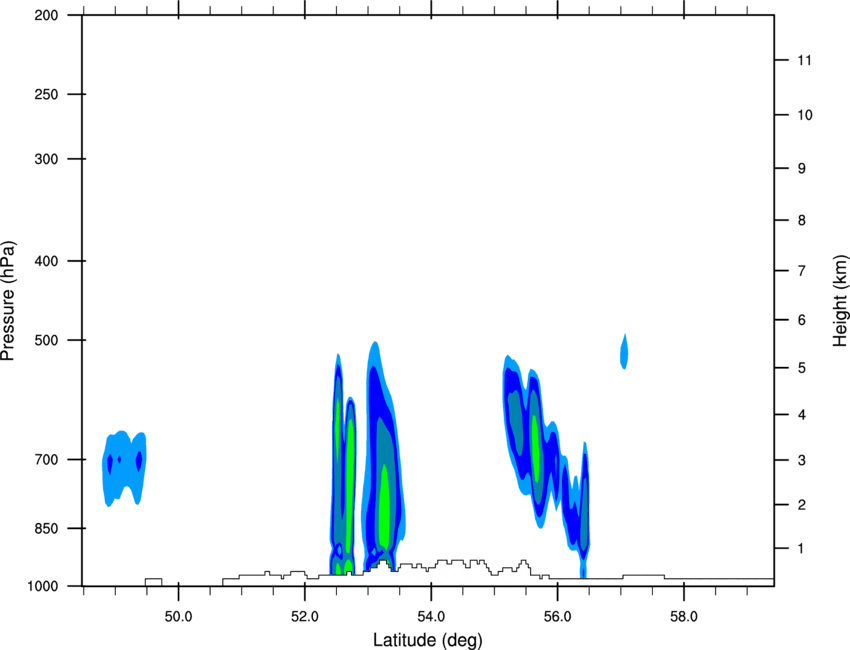The width and height of the screenshot is (850, 650).
Task: Click the 500 pressure tick label
Action: 46,340
